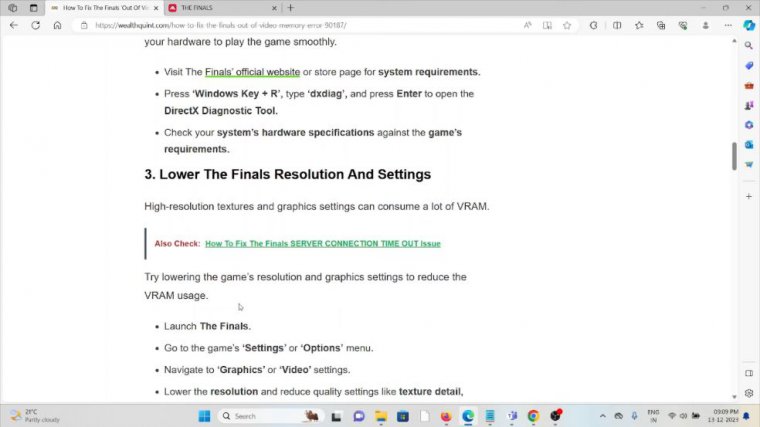This screenshot has width=760, height=427.
Task: Go to browser home page
Action: (58, 25)
